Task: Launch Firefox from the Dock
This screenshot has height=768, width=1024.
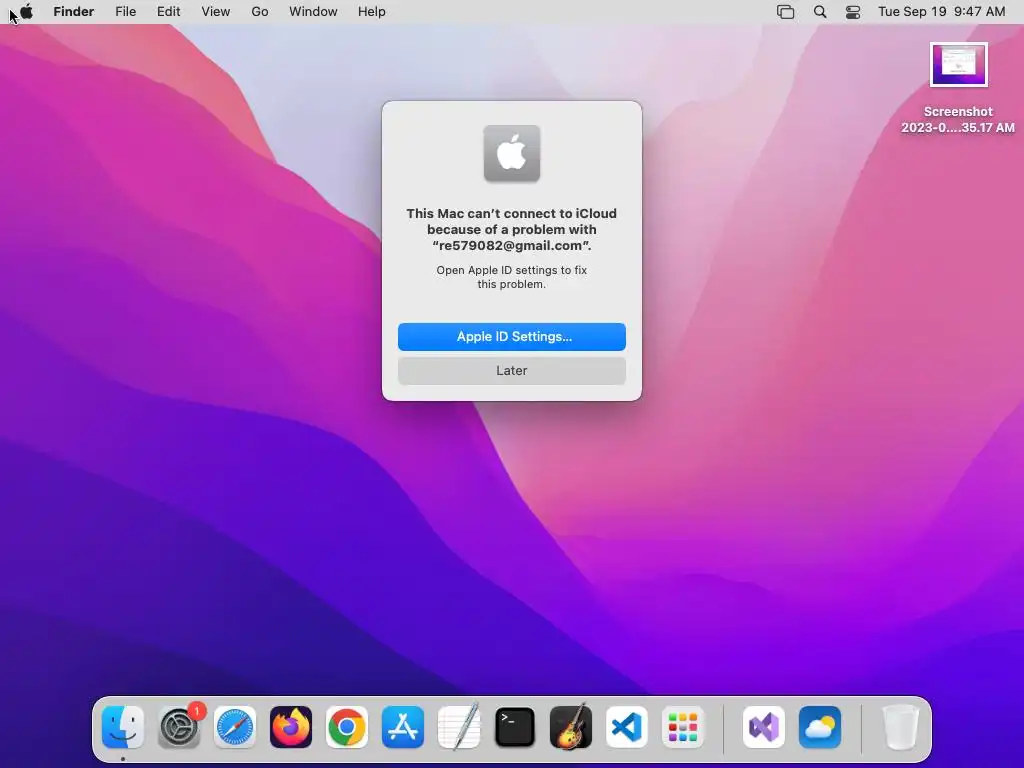Action: 291,727
